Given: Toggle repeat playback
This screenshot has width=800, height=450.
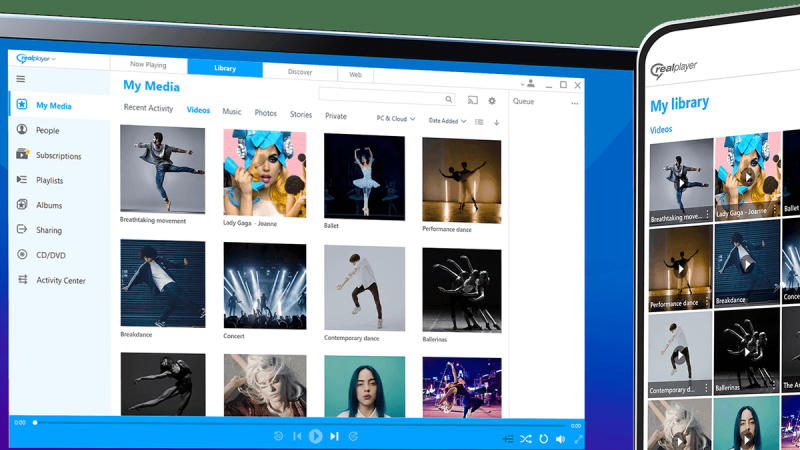Looking at the screenshot, I should [543, 439].
